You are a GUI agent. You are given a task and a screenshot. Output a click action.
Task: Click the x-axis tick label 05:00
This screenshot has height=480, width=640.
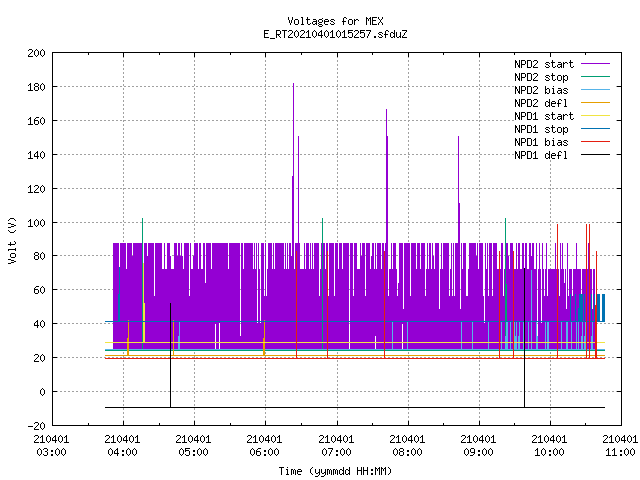193,452
